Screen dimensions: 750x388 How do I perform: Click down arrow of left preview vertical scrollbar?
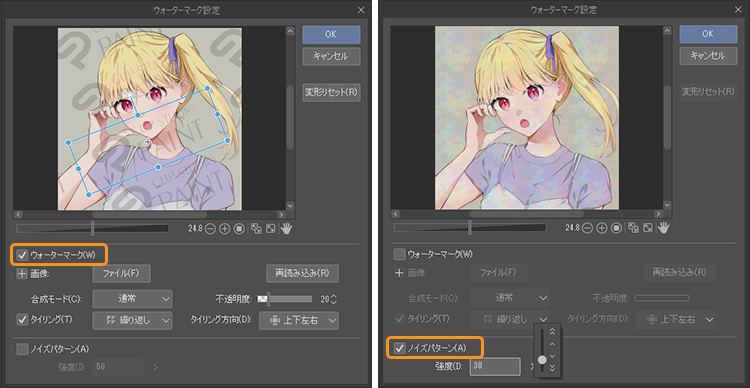coord(290,205)
